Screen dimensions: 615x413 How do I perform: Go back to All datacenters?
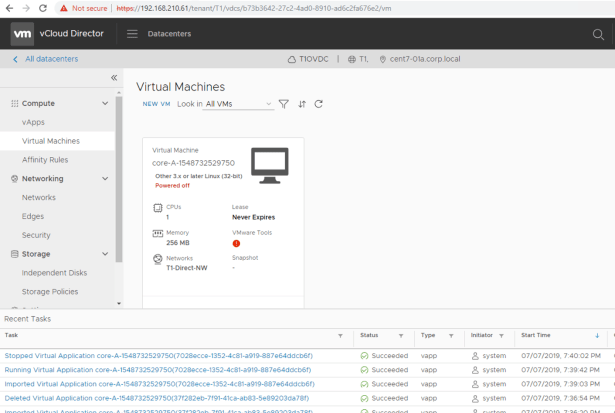click(x=44, y=59)
